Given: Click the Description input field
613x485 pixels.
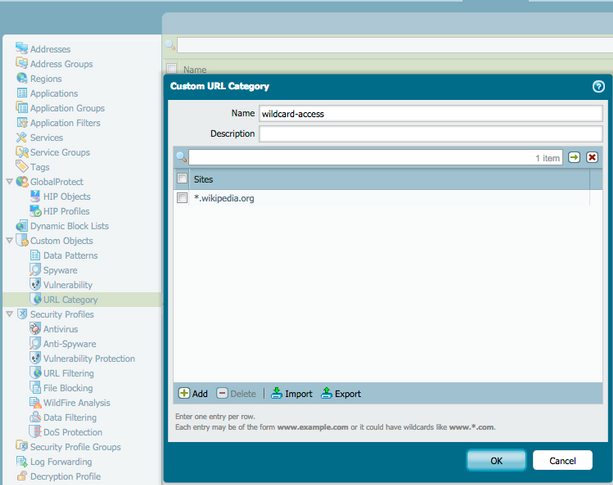Looking at the screenshot, I should coord(430,134).
